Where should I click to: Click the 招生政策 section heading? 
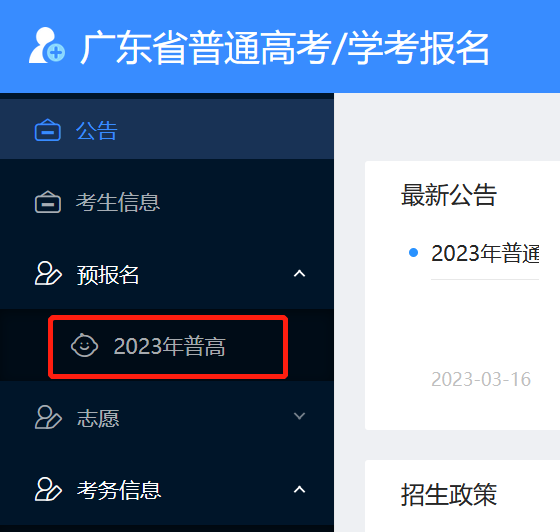[x=449, y=495]
